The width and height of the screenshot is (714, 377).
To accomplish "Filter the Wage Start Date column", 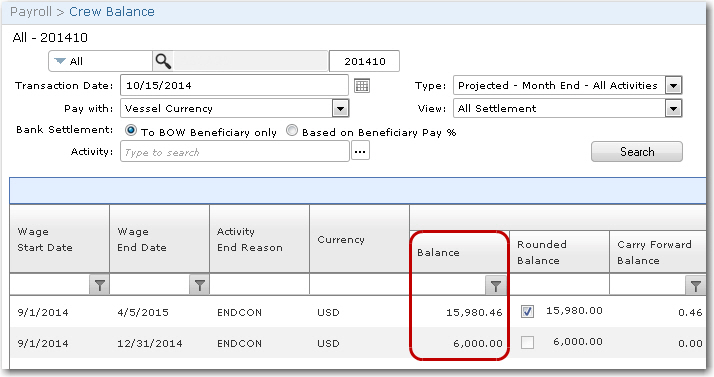I will [x=99, y=285].
